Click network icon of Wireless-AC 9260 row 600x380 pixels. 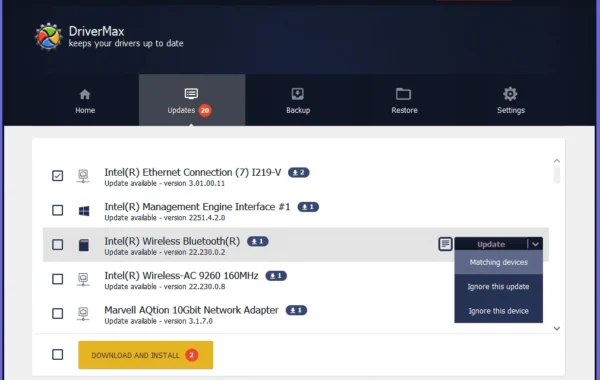point(83,279)
